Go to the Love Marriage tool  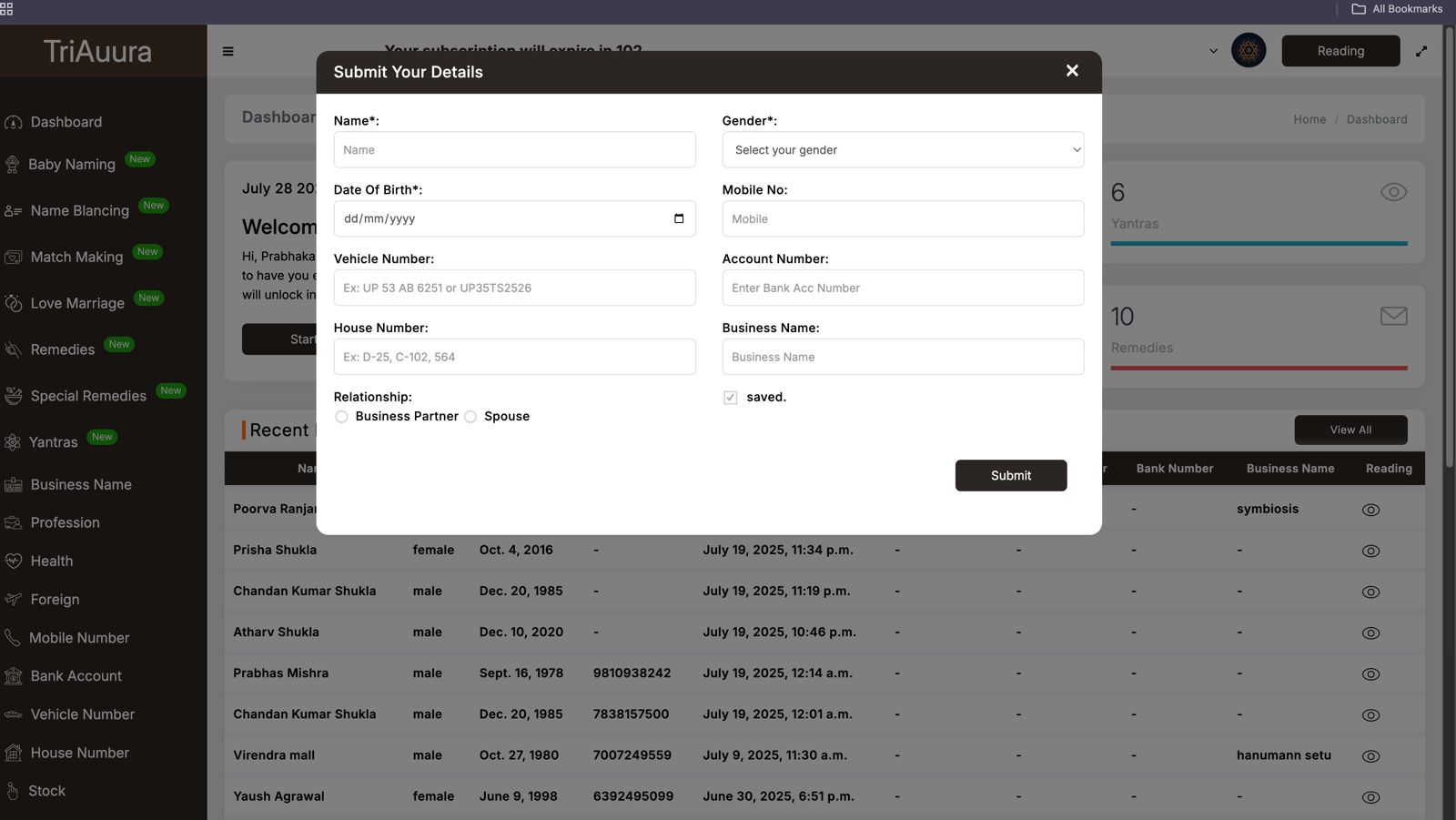tap(77, 302)
